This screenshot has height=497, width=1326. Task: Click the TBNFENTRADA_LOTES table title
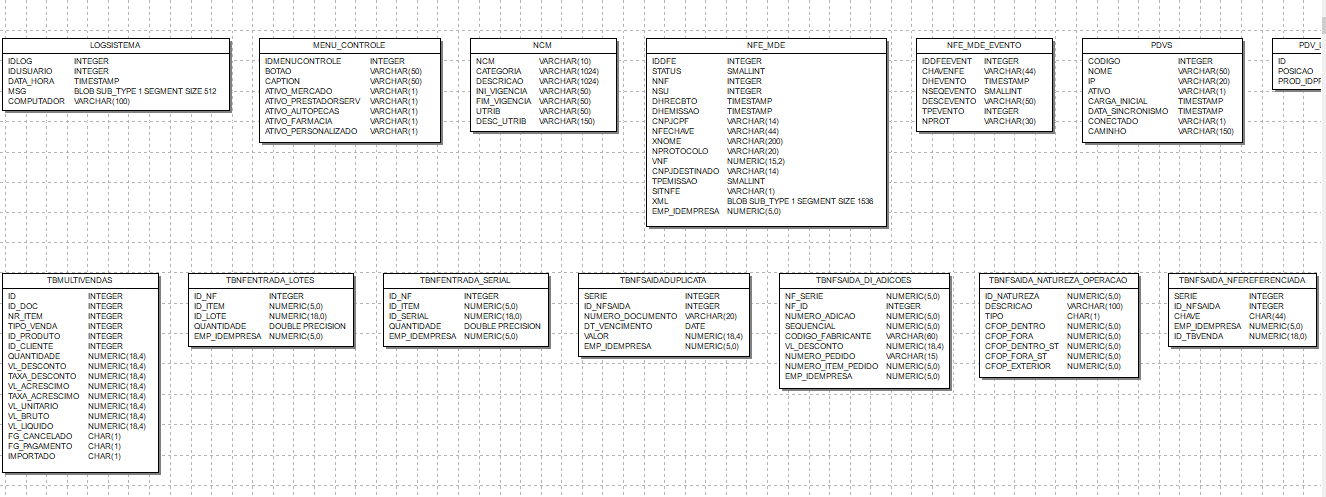point(269,280)
